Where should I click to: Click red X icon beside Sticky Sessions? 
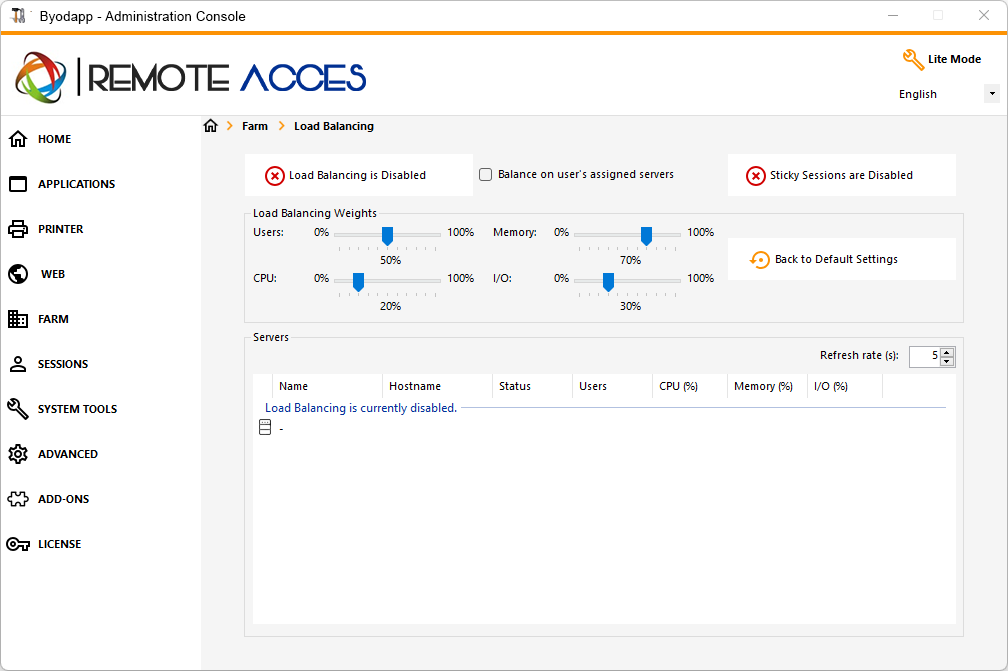point(755,175)
